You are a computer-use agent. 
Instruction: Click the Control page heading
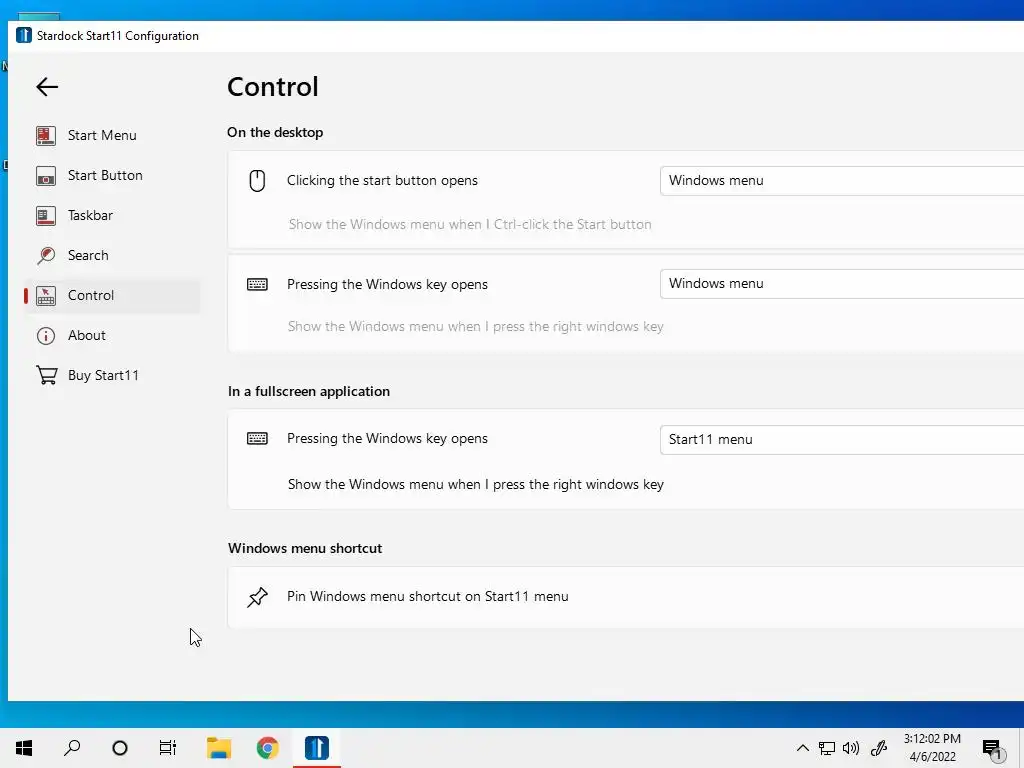pos(273,87)
